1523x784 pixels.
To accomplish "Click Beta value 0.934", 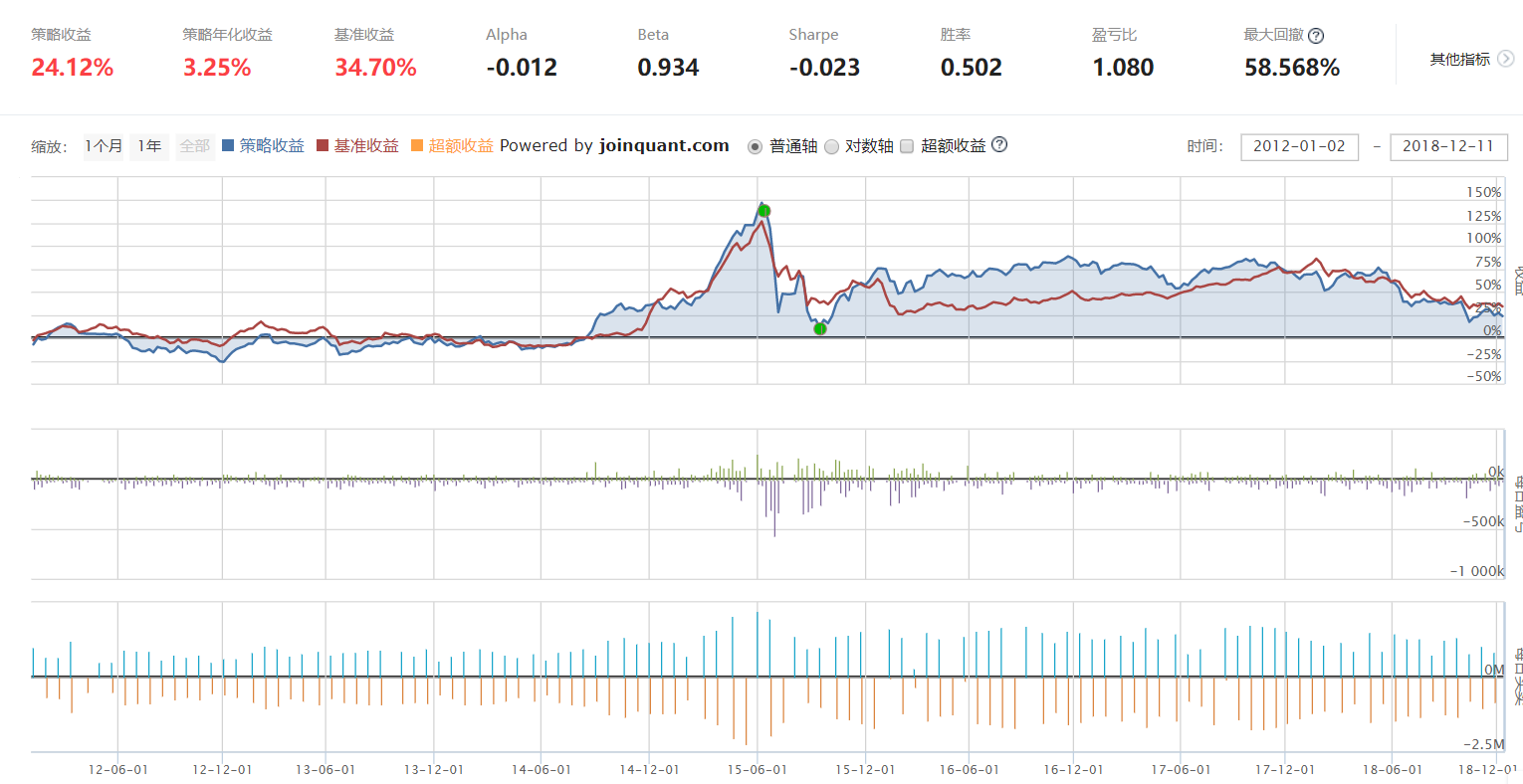I will [x=668, y=68].
